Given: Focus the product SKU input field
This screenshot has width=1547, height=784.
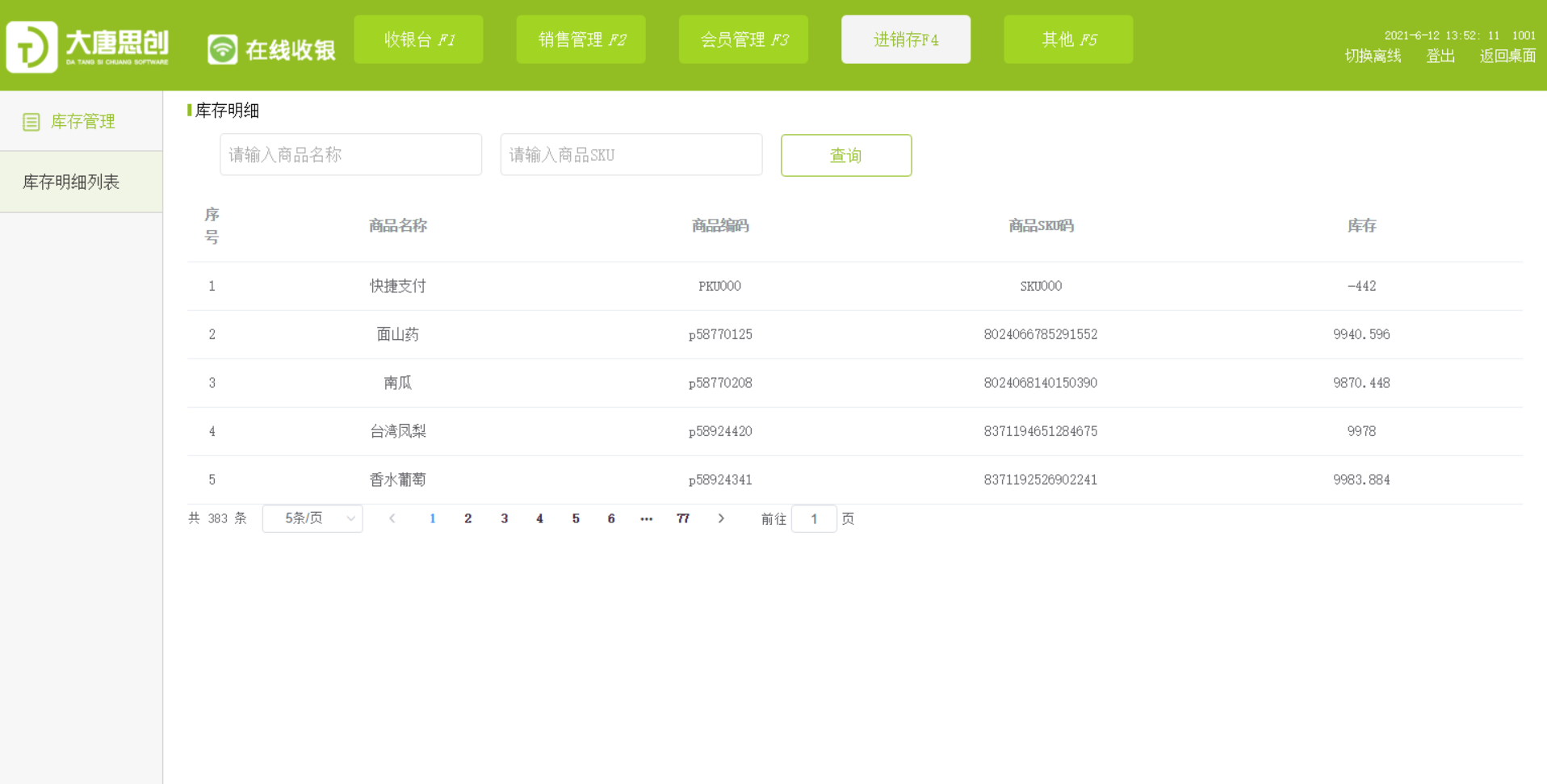Looking at the screenshot, I should click(x=631, y=154).
